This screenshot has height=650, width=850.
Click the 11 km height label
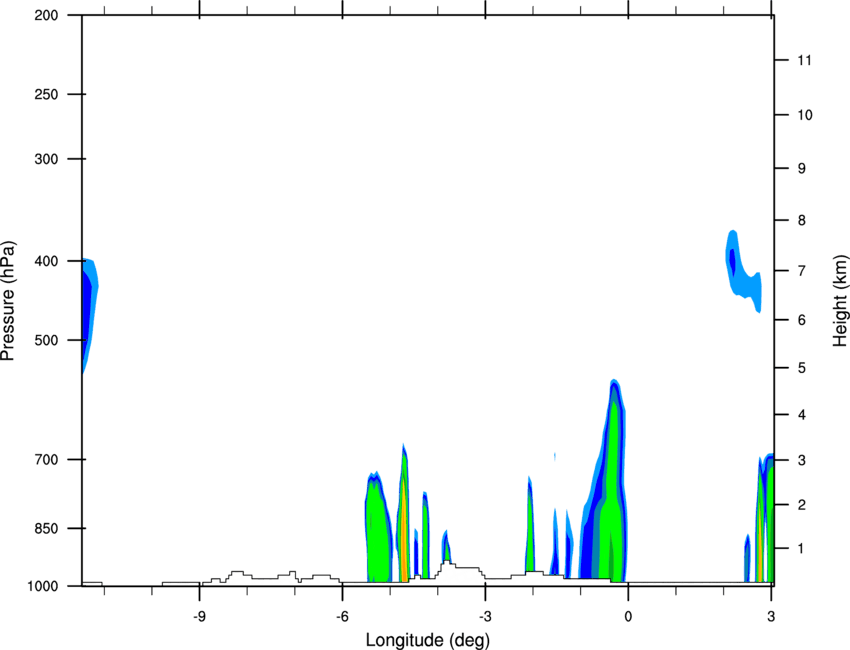[x=804, y=60]
